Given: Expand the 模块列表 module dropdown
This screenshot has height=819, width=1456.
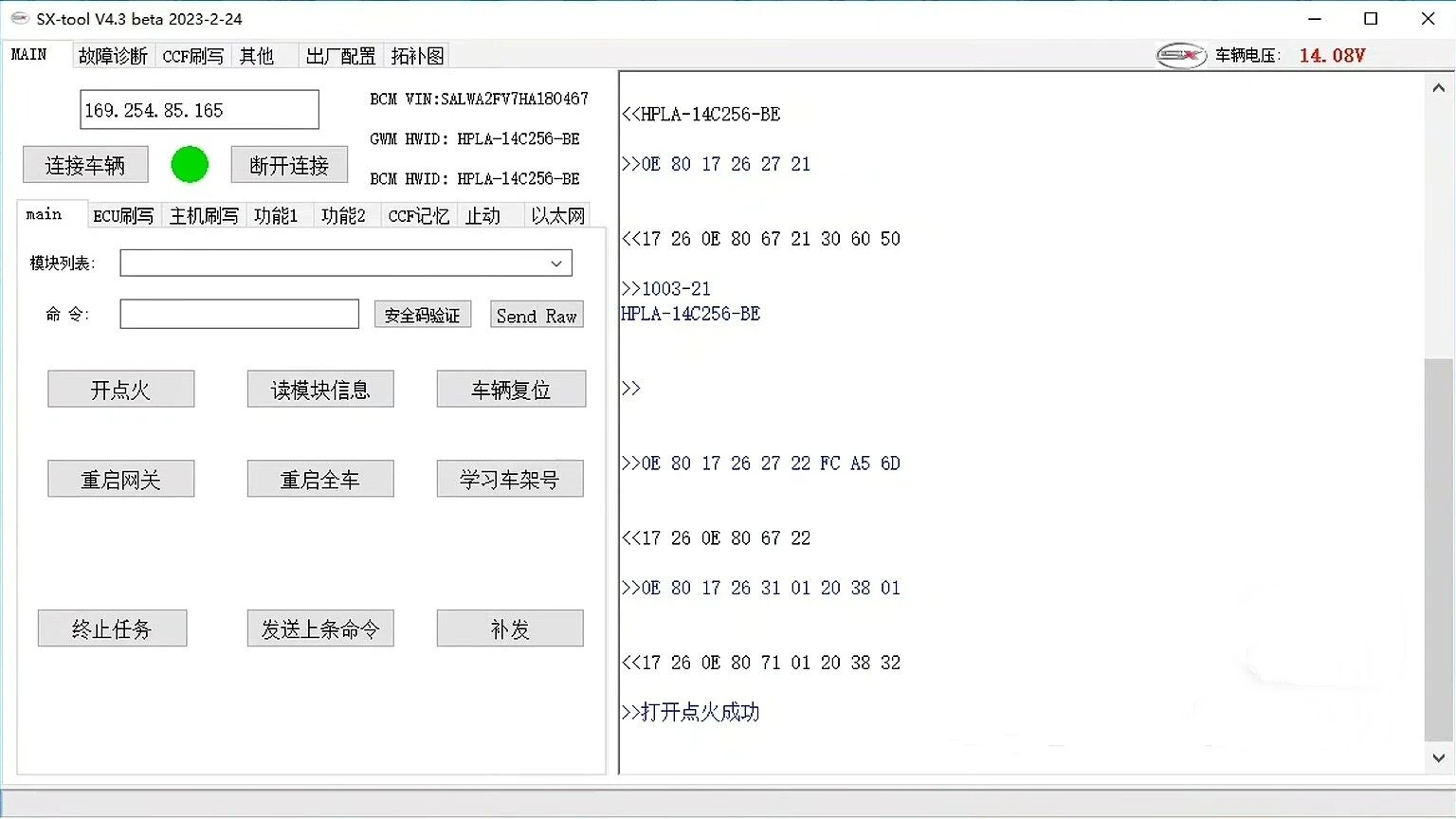Looking at the screenshot, I should pos(556,263).
